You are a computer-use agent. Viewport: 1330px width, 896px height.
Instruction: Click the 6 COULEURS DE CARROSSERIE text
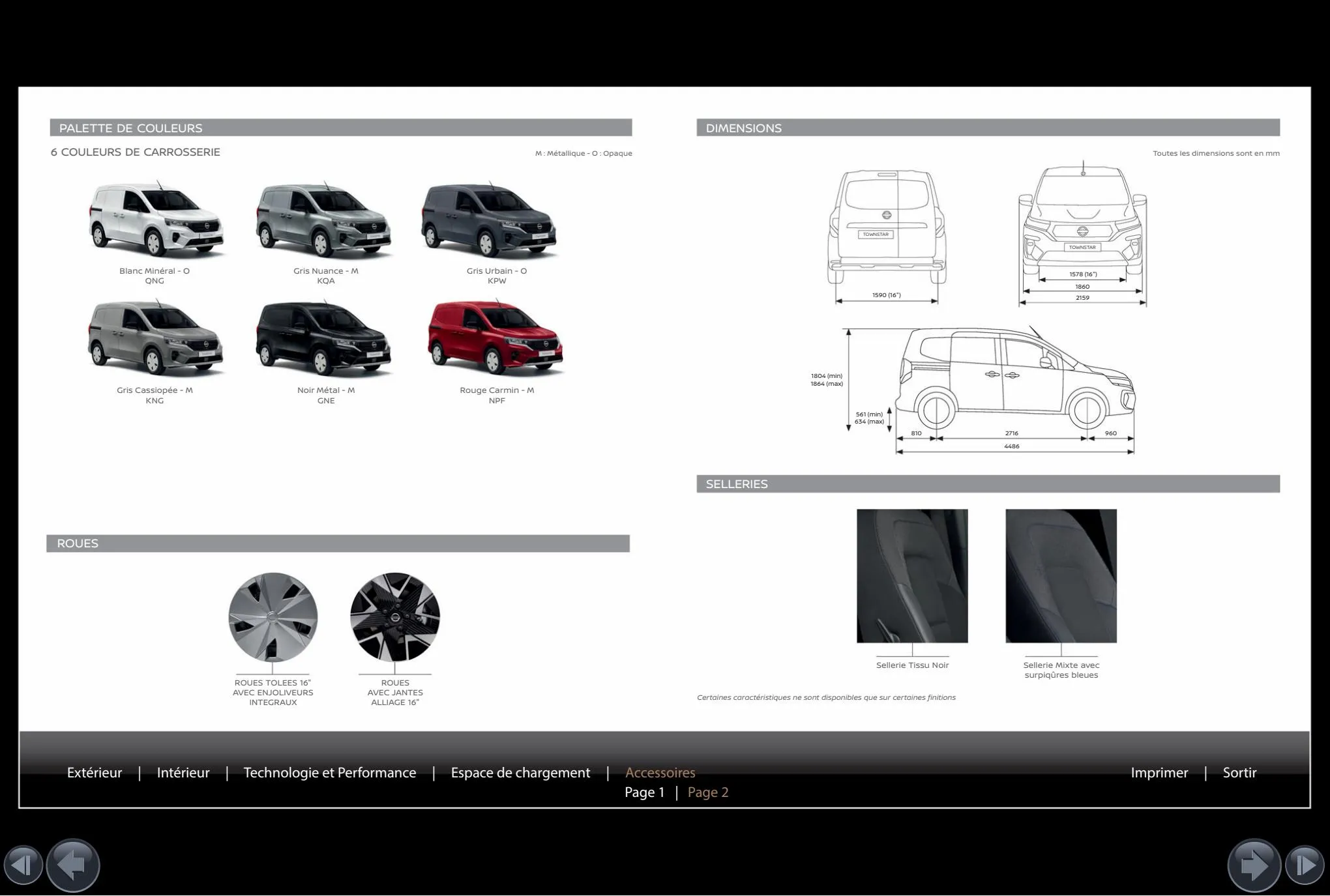[x=136, y=152]
